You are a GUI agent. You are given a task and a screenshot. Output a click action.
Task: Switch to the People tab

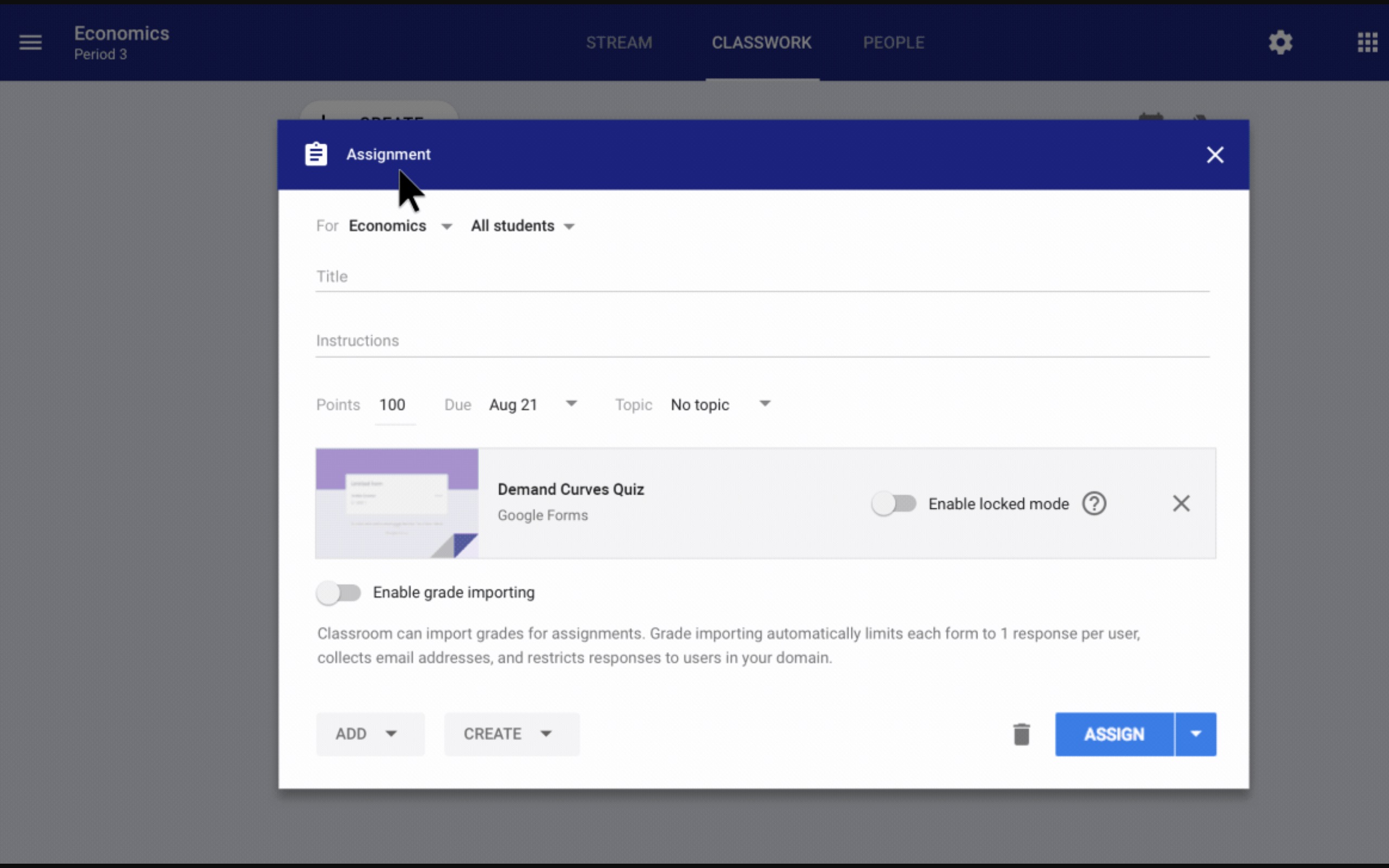[893, 42]
